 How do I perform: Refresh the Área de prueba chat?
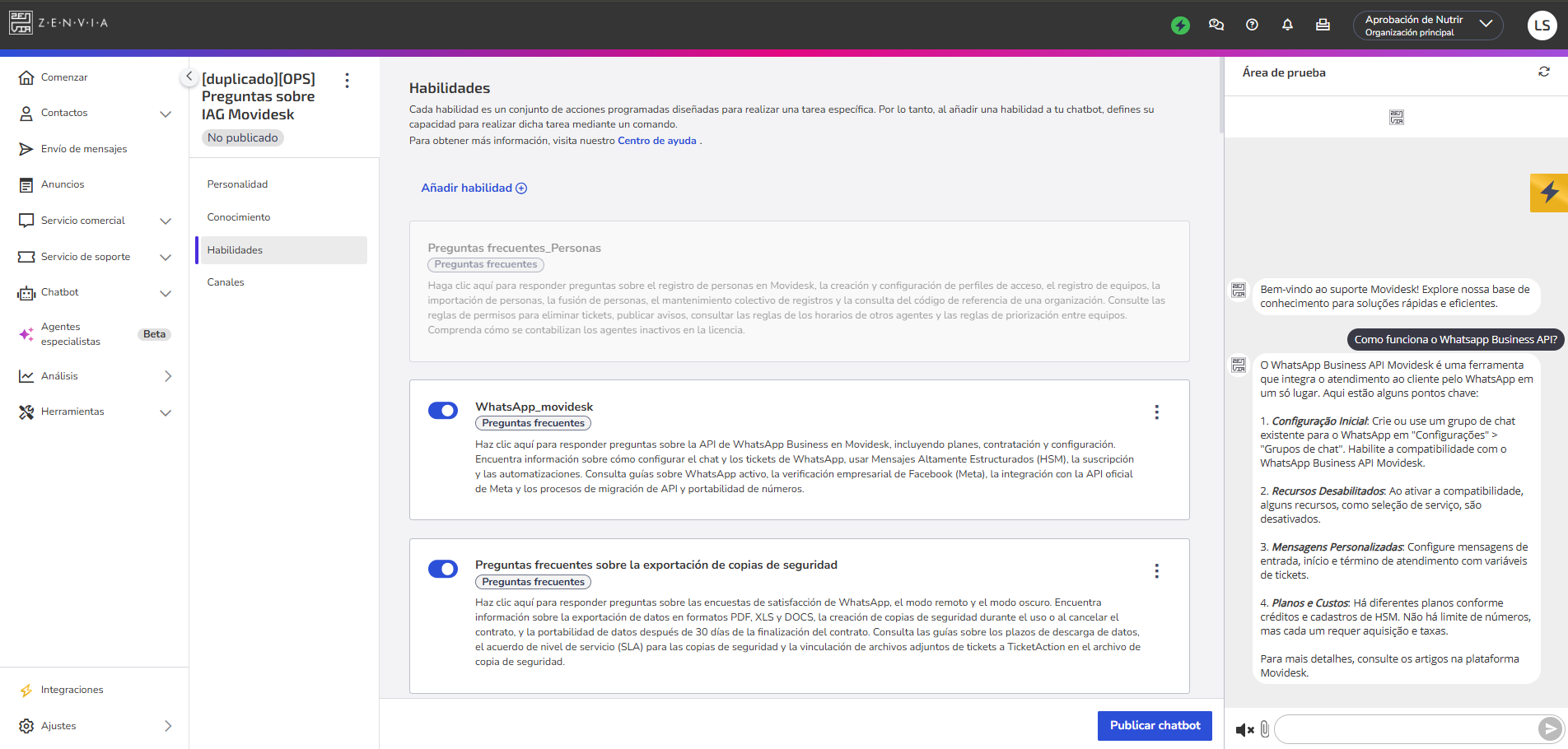1543,72
